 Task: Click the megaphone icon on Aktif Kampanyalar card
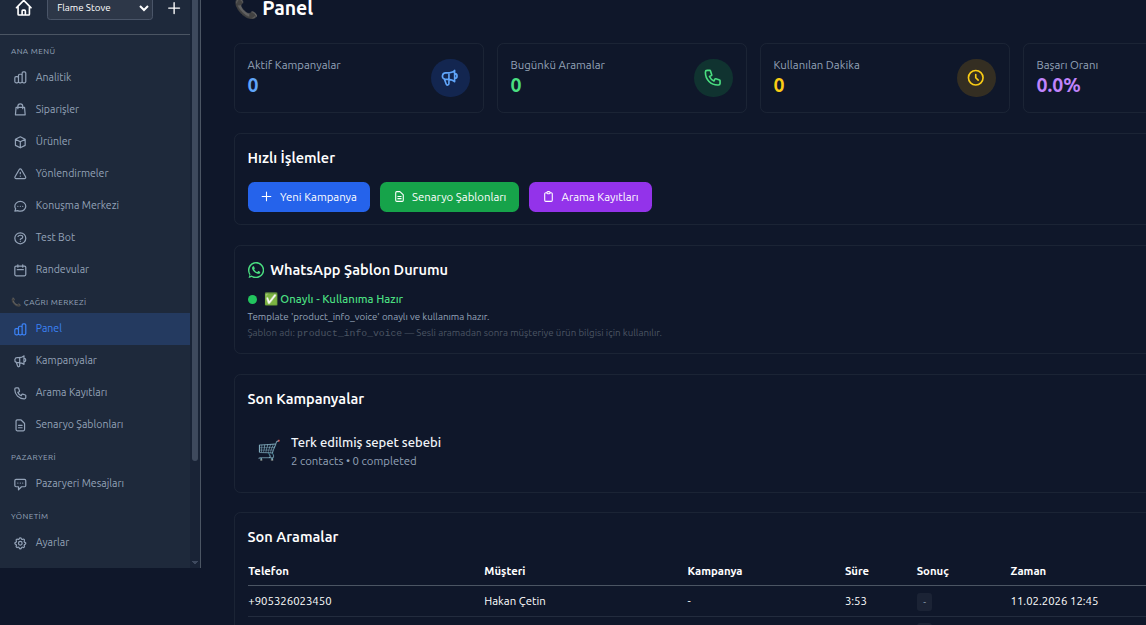[x=449, y=77]
